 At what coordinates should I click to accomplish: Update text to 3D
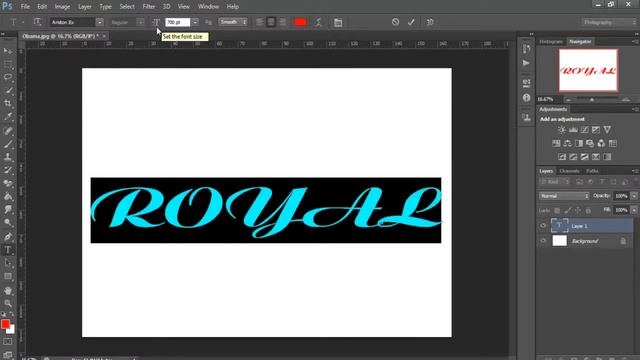(430, 22)
